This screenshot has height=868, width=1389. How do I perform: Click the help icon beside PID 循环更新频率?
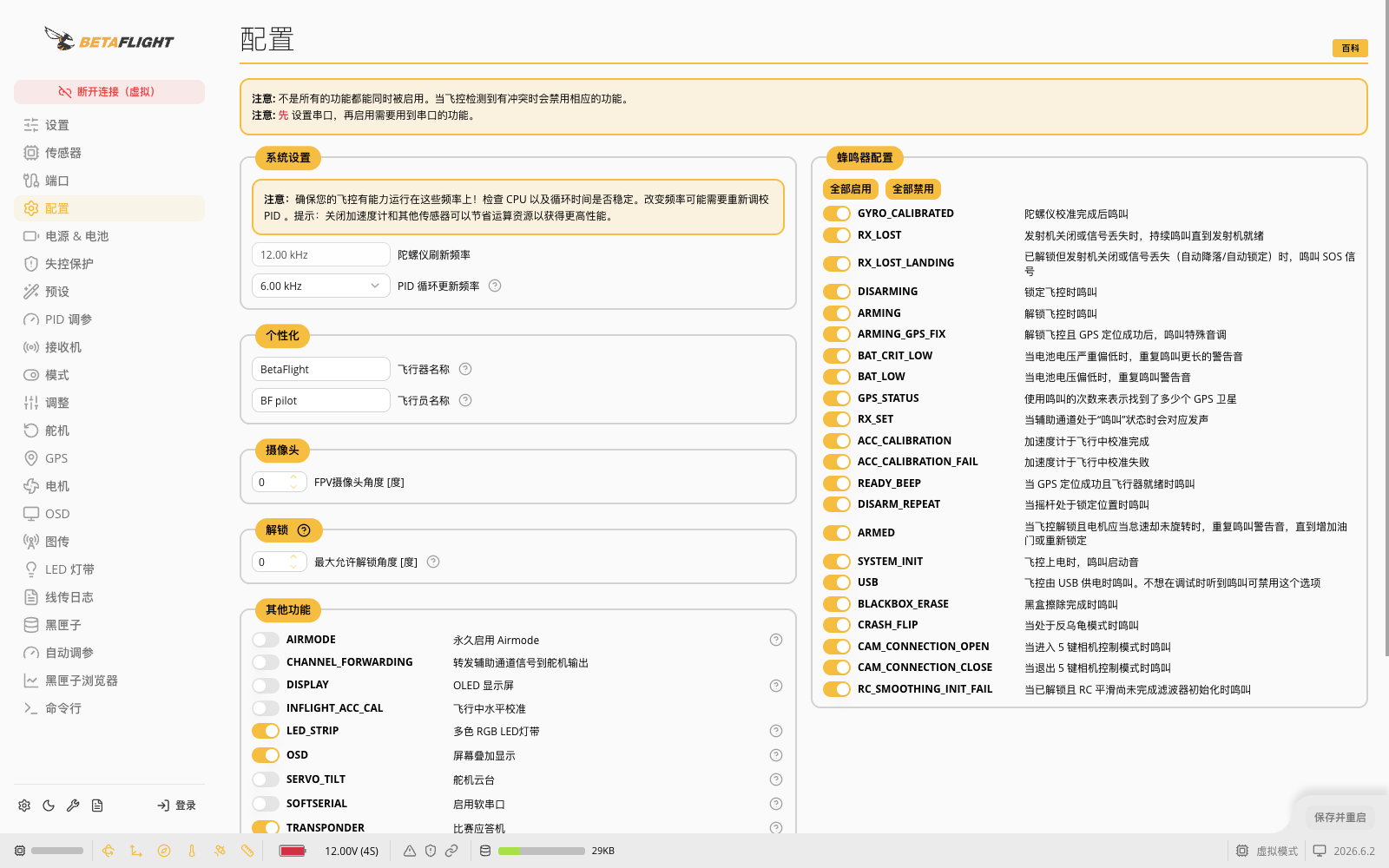point(495,286)
